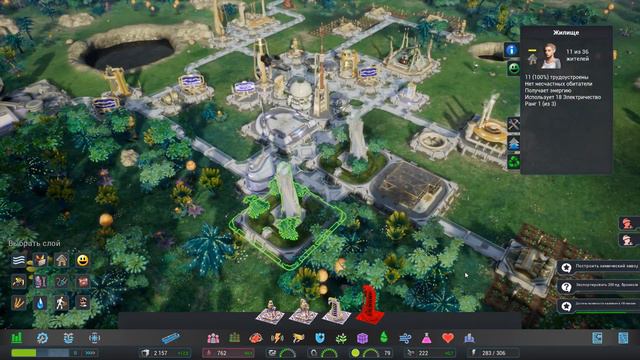Open the first blue map panel icon
Image resolution: width=640 pixels, height=360 pixels.
[x=597, y=338]
